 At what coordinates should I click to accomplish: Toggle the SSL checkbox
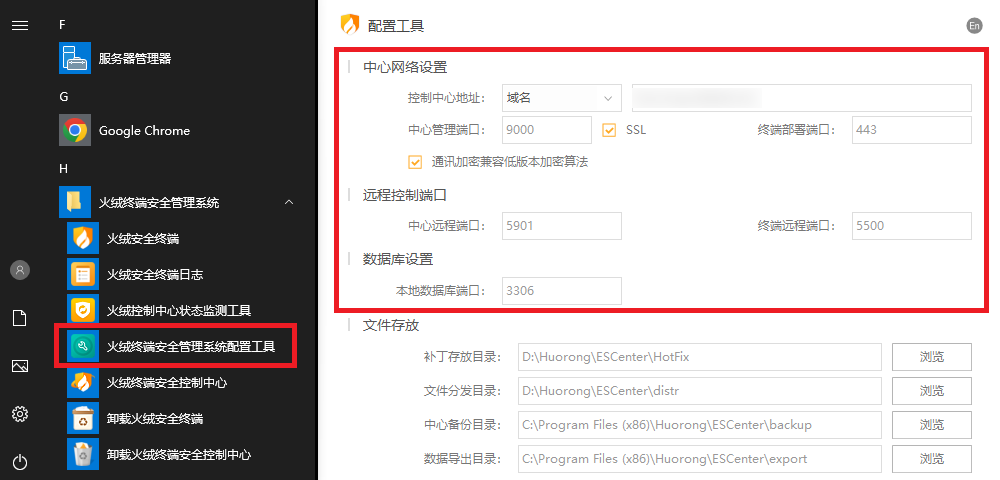tap(609, 130)
